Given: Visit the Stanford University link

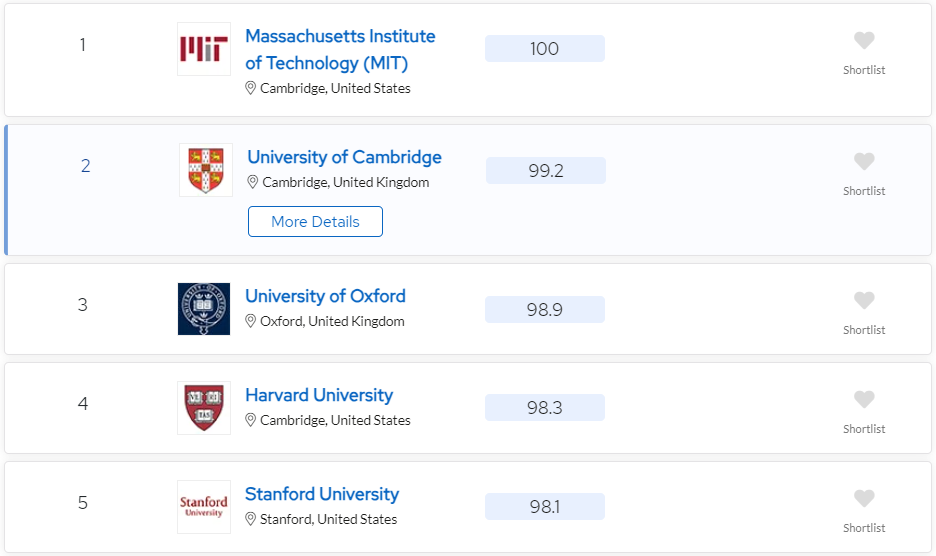Looking at the screenshot, I should (322, 494).
